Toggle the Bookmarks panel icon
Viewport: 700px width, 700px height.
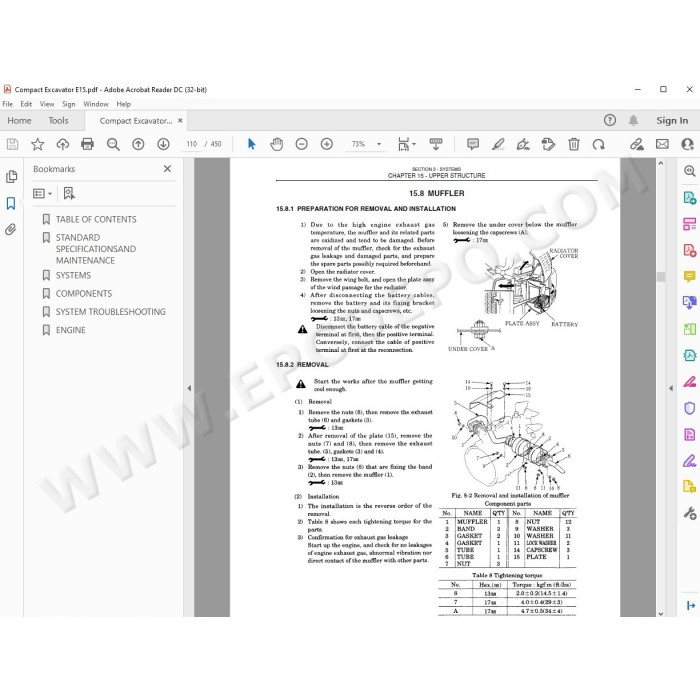click(11, 204)
